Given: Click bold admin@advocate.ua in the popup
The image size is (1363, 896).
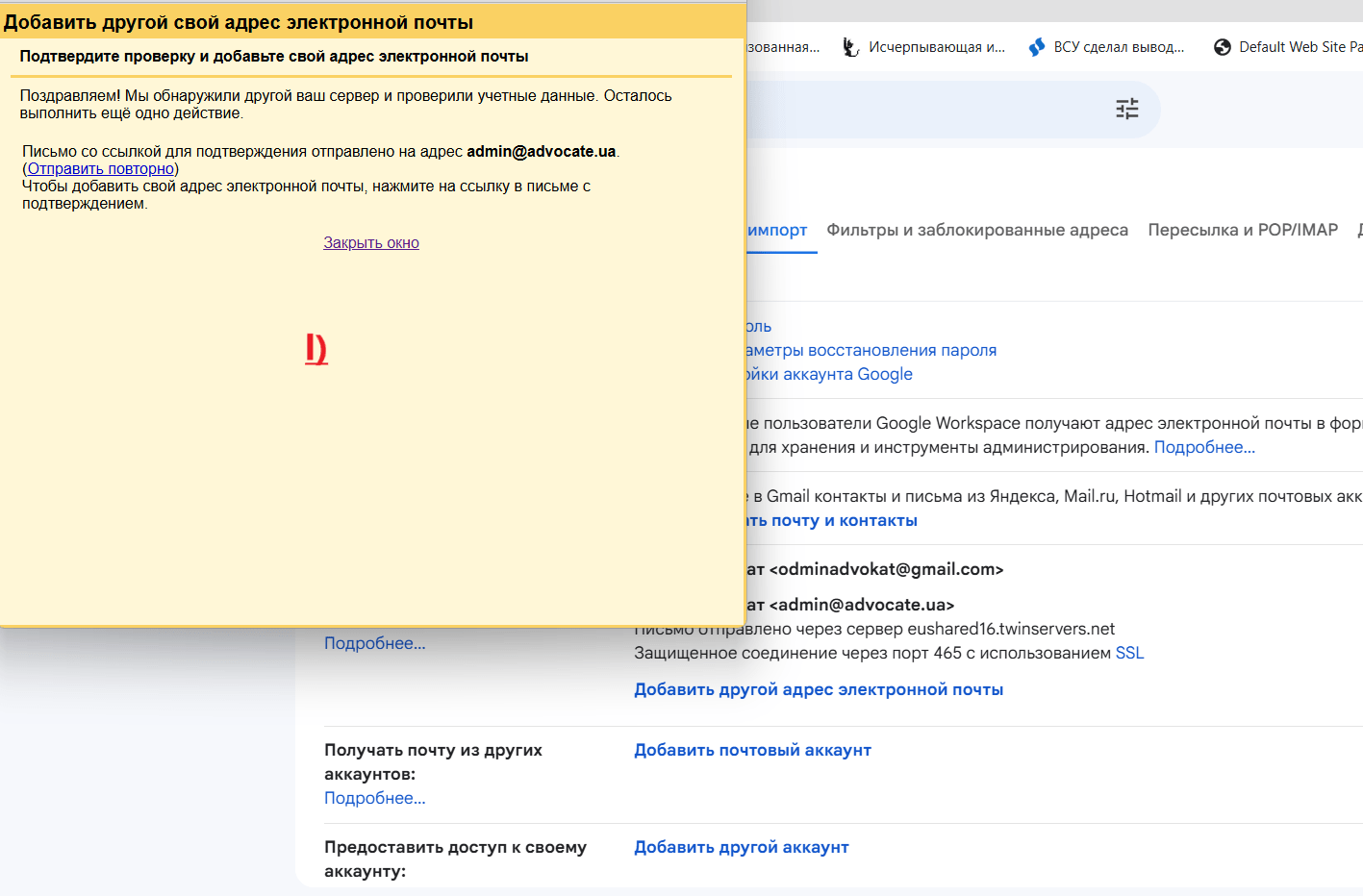Looking at the screenshot, I should pyautogui.click(x=542, y=152).
